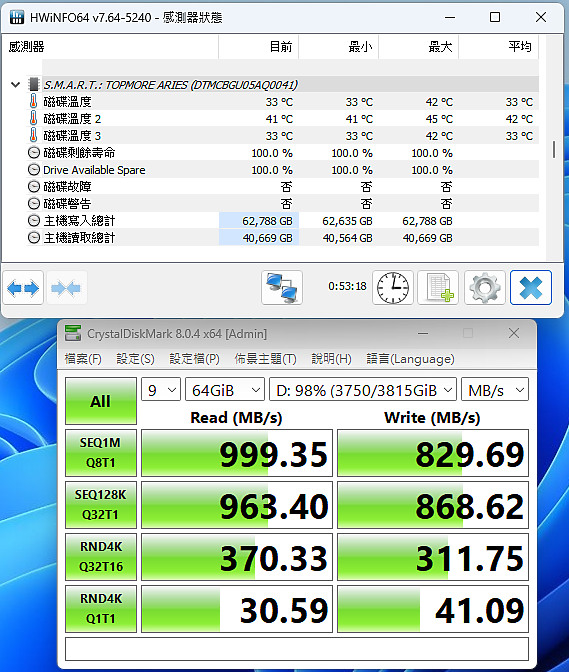Reset the clock timer icon in HWiNFO

(393, 288)
